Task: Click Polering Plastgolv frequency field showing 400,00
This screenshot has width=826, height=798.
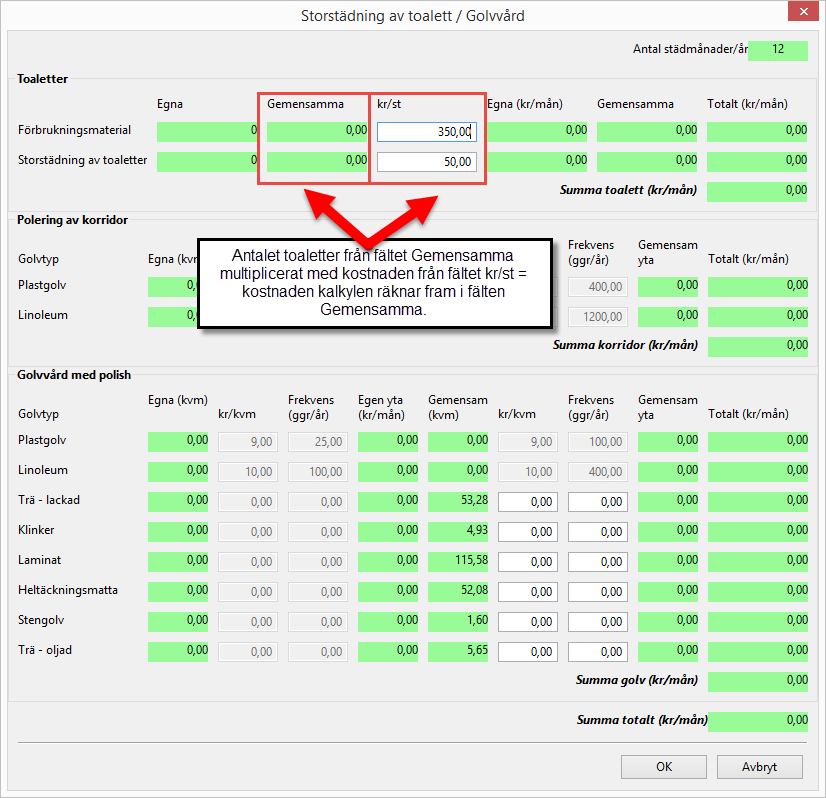Action: [598, 287]
